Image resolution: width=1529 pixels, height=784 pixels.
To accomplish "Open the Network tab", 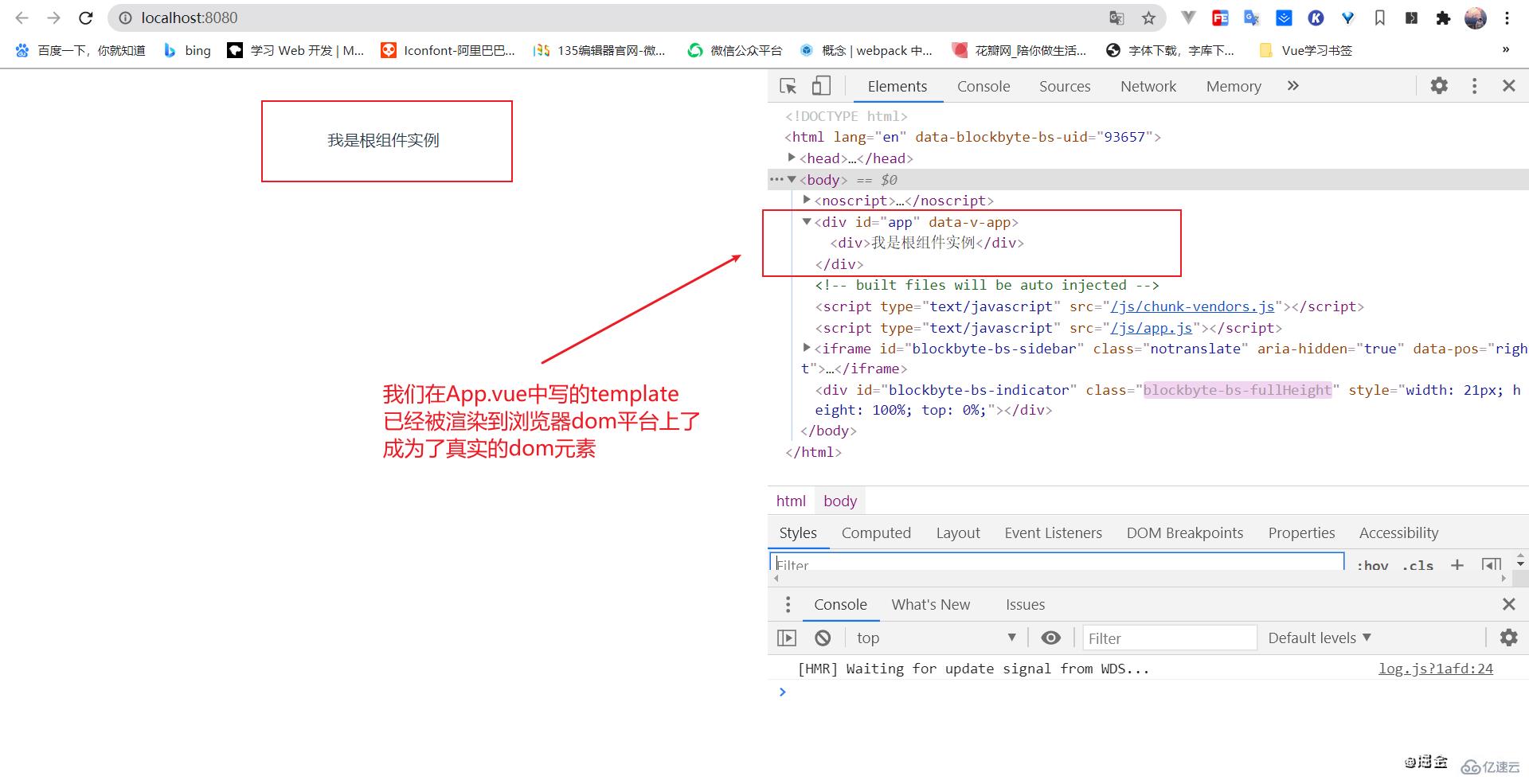I will [1148, 86].
